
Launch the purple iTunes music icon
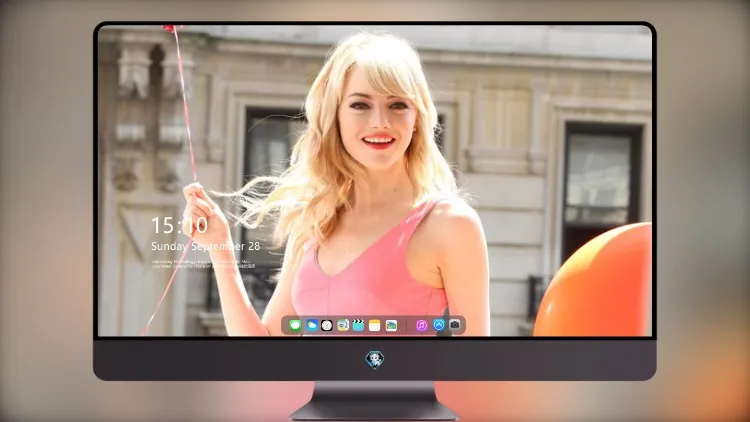(421, 326)
